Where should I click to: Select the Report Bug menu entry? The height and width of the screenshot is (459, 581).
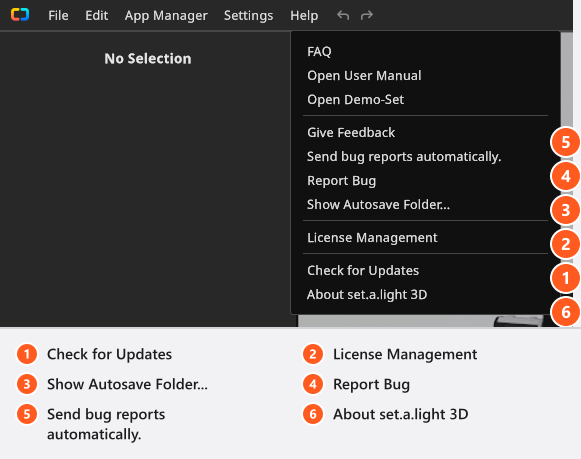click(425, 181)
